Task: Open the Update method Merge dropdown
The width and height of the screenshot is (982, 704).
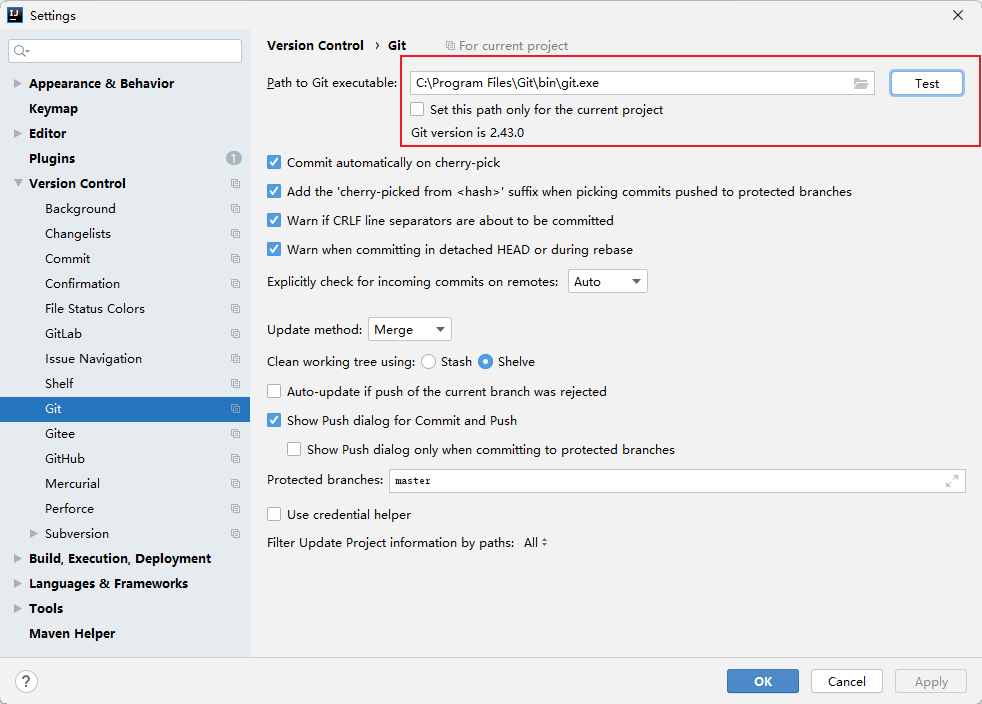Action: pos(410,330)
